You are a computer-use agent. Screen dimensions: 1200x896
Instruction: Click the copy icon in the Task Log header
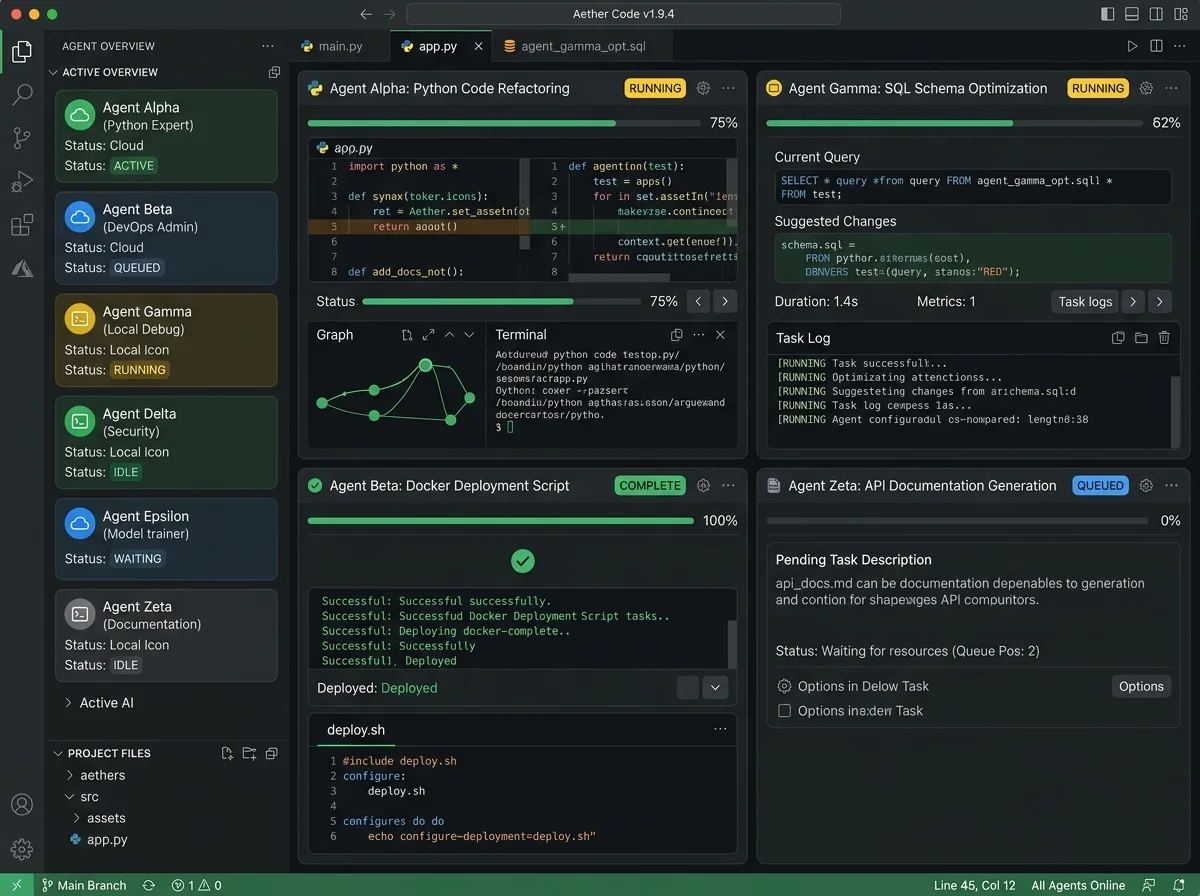point(1119,338)
